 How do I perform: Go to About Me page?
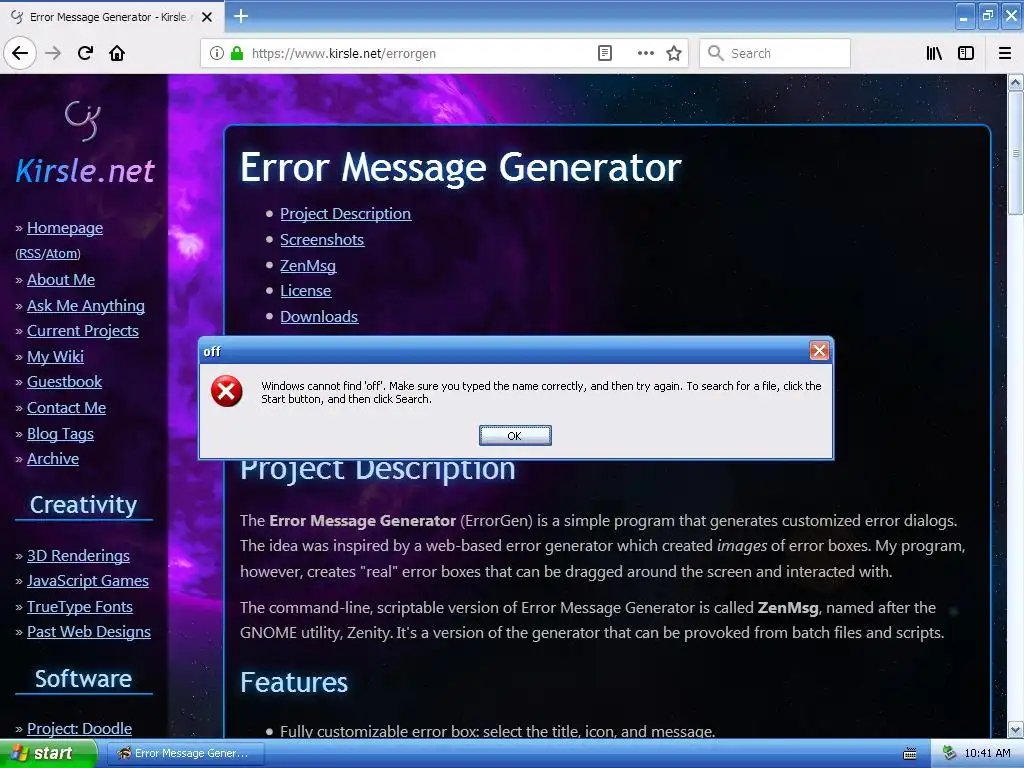(61, 280)
